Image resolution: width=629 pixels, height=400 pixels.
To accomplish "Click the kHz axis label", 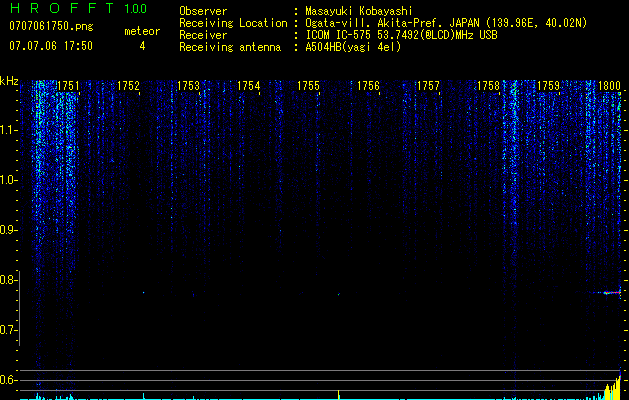I will (x=9, y=81).
